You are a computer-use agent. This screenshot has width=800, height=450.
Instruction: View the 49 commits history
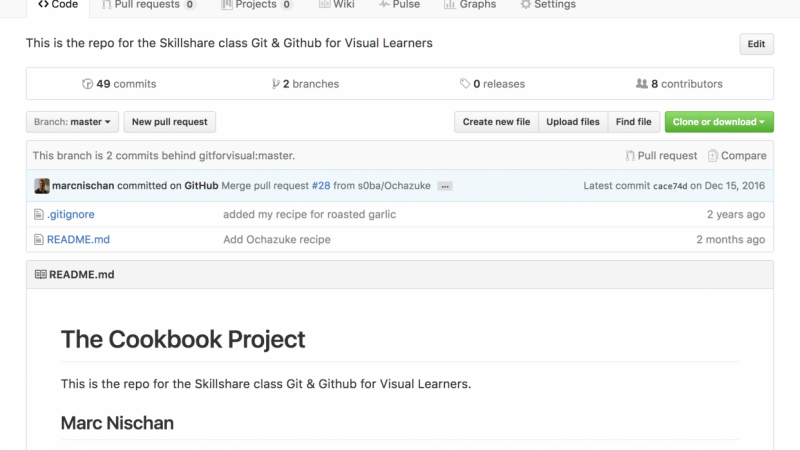click(119, 84)
